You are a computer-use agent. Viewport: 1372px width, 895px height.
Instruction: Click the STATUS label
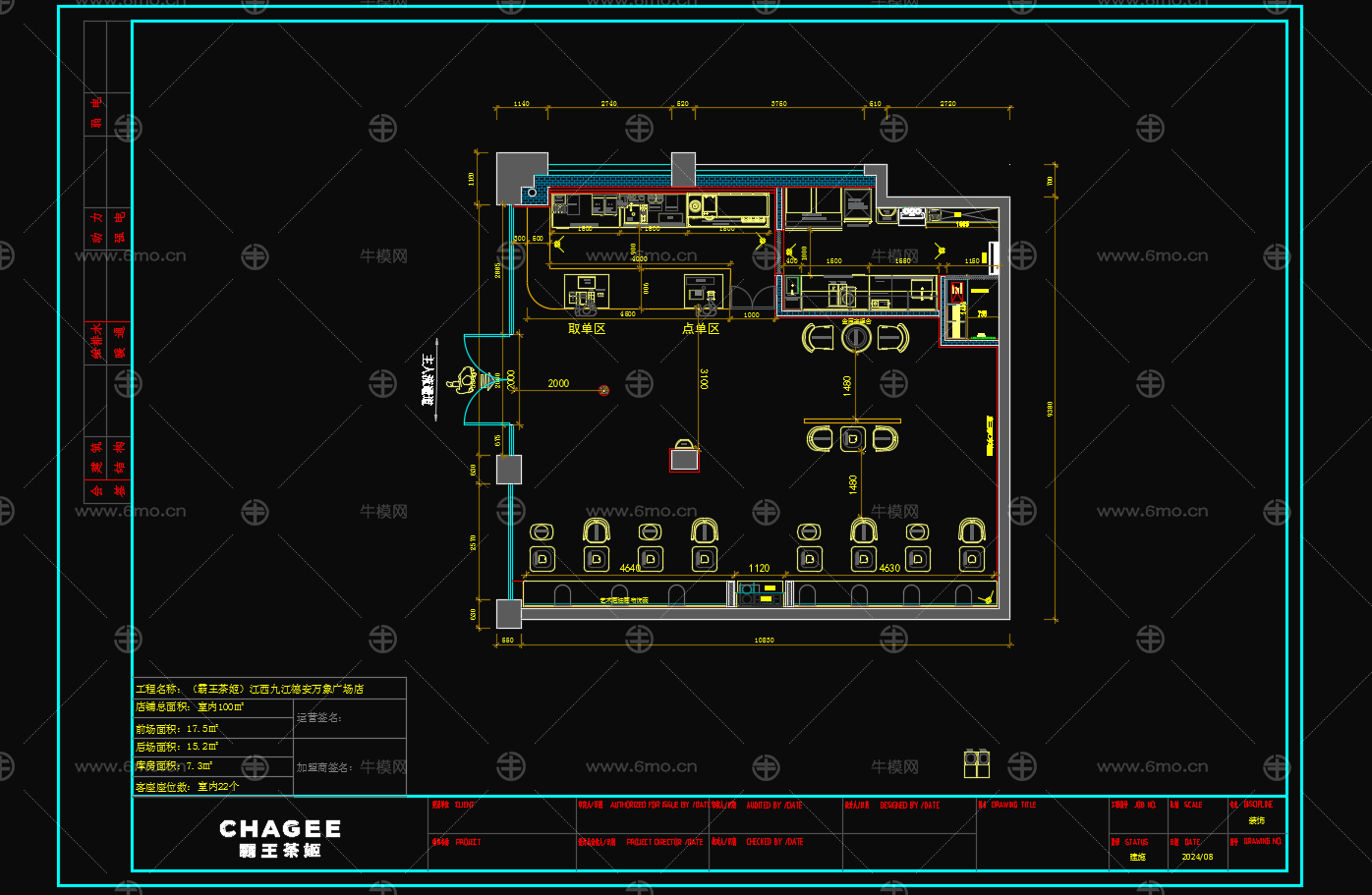pos(1136,842)
